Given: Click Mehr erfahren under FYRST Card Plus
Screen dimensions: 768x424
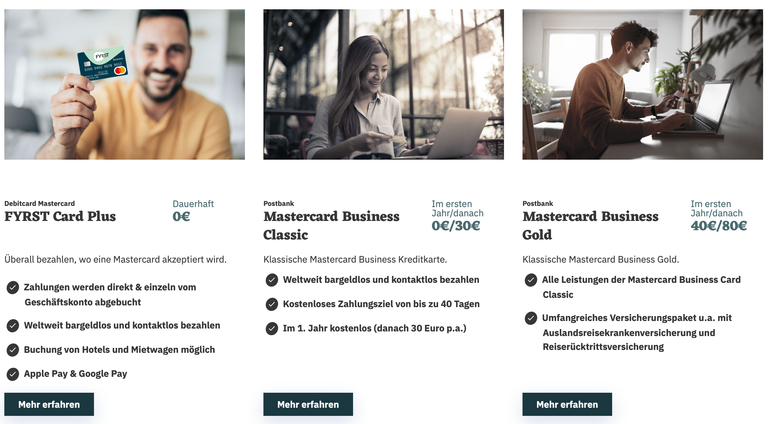Looking at the screenshot, I should [49, 404].
